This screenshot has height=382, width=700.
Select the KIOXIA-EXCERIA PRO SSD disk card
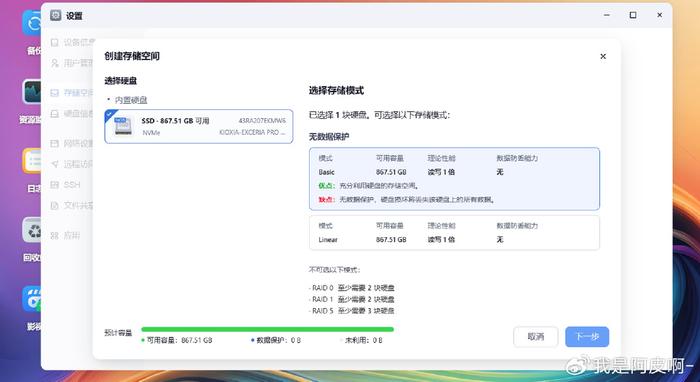[199, 126]
